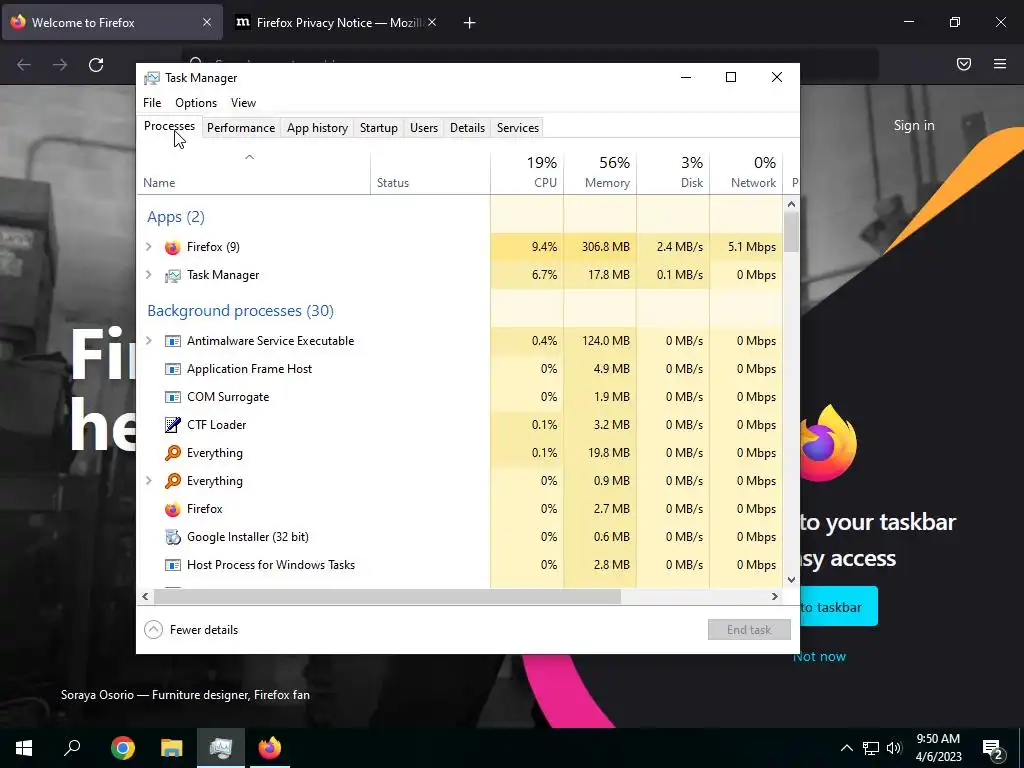This screenshot has height=768, width=1024.
Task: Expand Antimalware Service Executable group
Action: coord(149,341)
